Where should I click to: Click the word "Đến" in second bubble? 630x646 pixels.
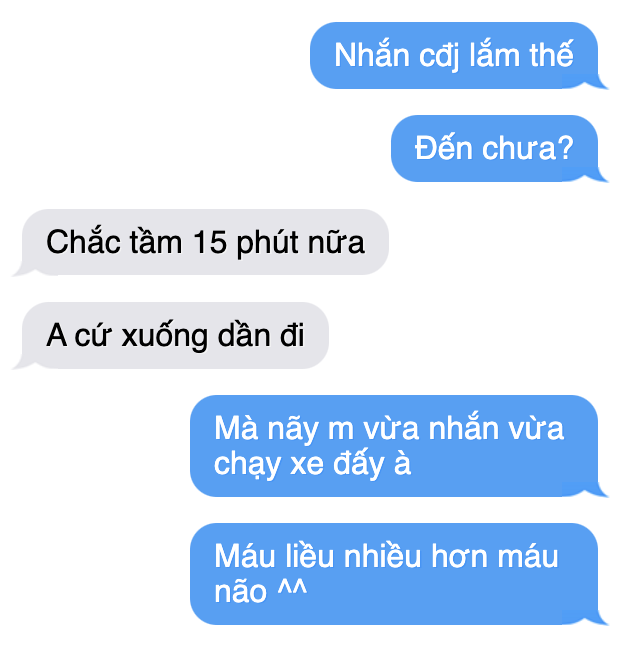click(443, 147)
